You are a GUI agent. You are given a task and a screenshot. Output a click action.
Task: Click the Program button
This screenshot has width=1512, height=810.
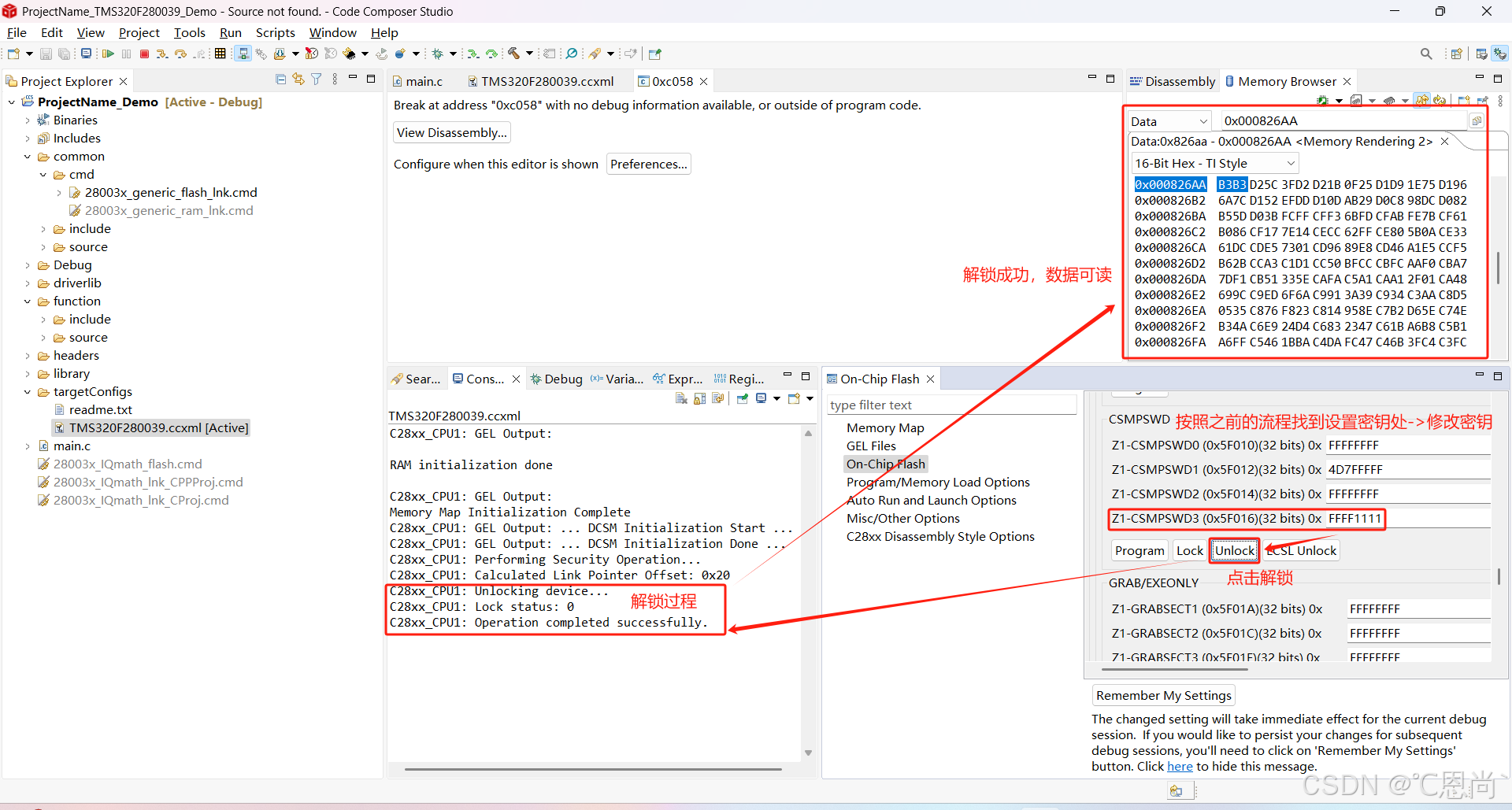click(1140, 550)
